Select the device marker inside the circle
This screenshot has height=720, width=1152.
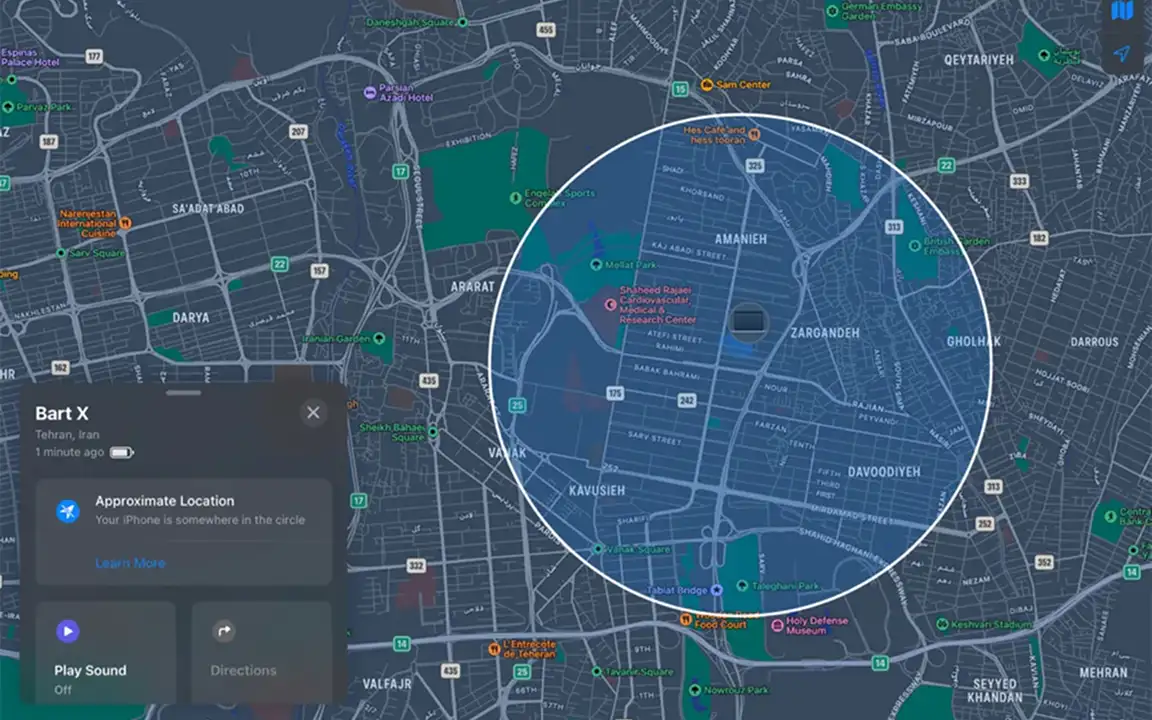coord(747,321)
